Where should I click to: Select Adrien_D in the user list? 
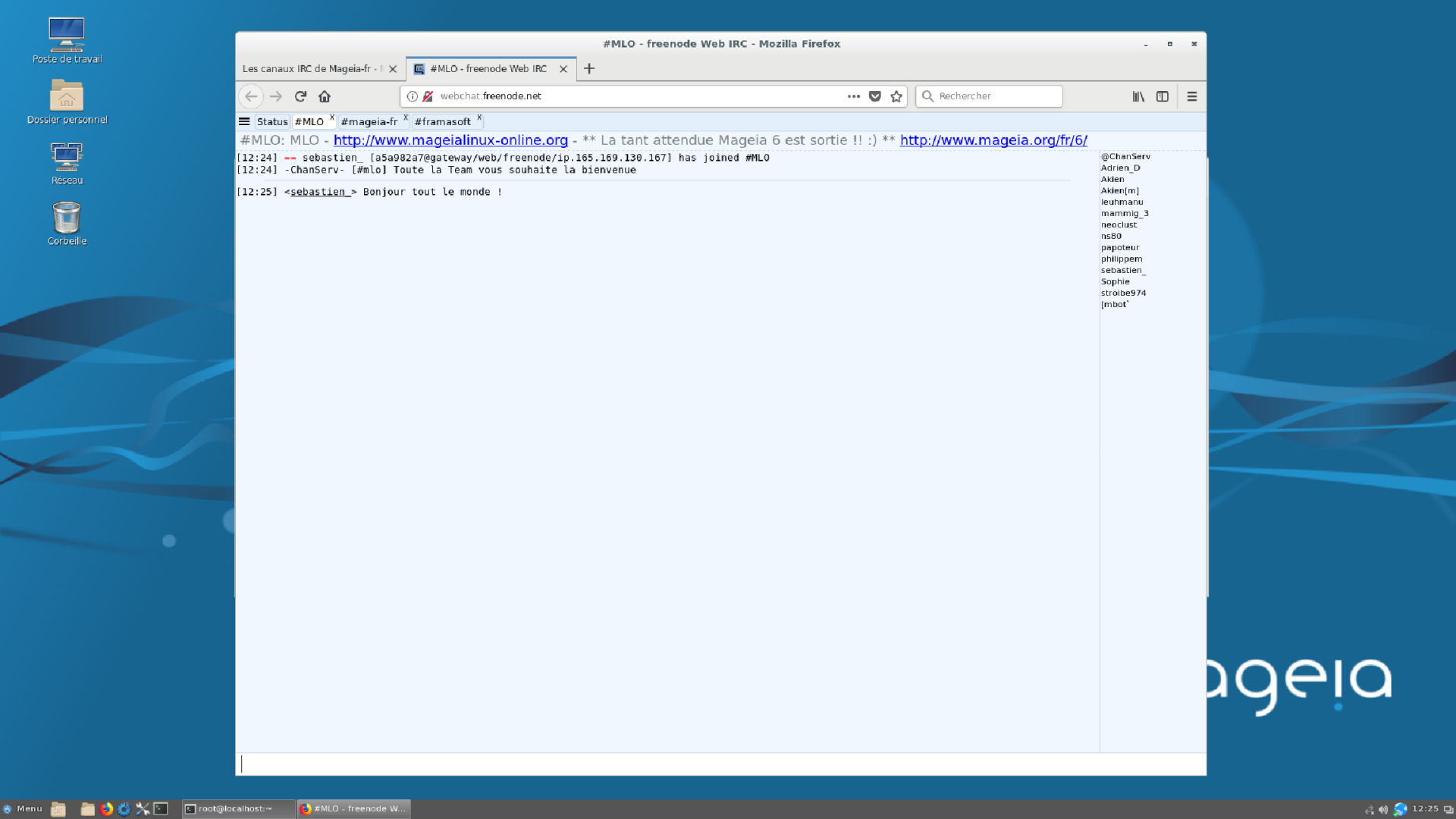1121,168
